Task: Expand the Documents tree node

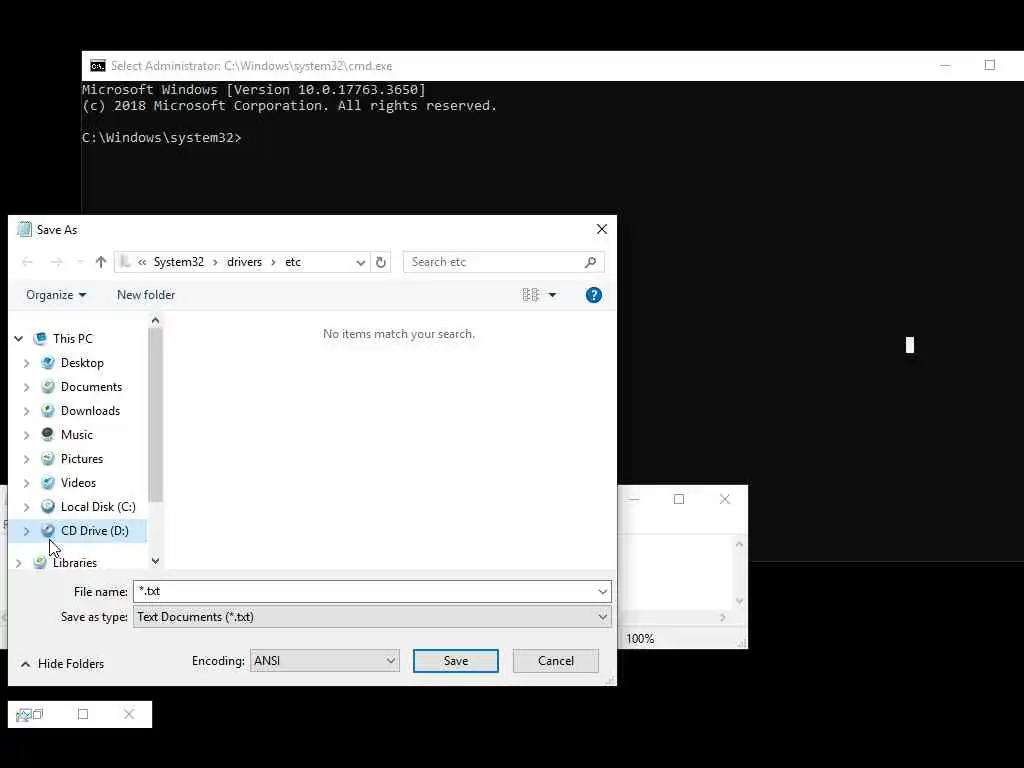Action: point(27,387)
